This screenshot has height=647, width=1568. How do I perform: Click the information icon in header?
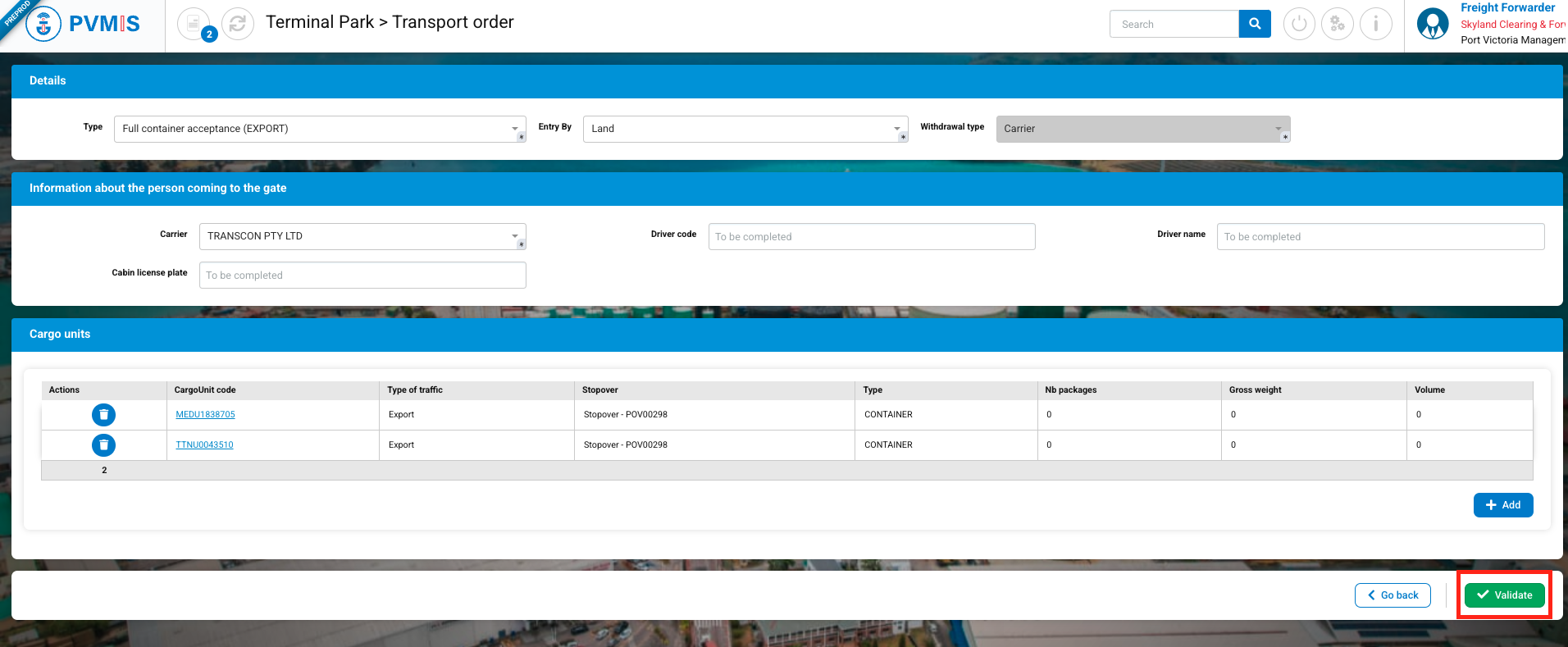[x=1376, y=24]
